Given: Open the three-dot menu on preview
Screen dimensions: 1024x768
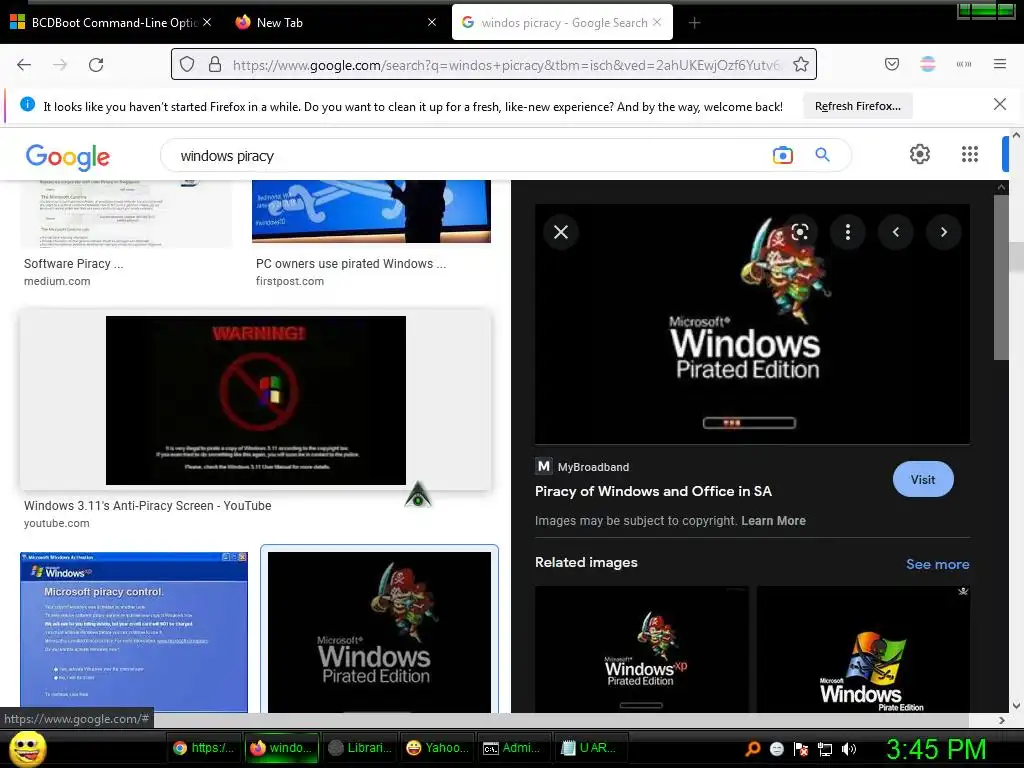Looking at the screenshot, I should click(x=848, y=232).
